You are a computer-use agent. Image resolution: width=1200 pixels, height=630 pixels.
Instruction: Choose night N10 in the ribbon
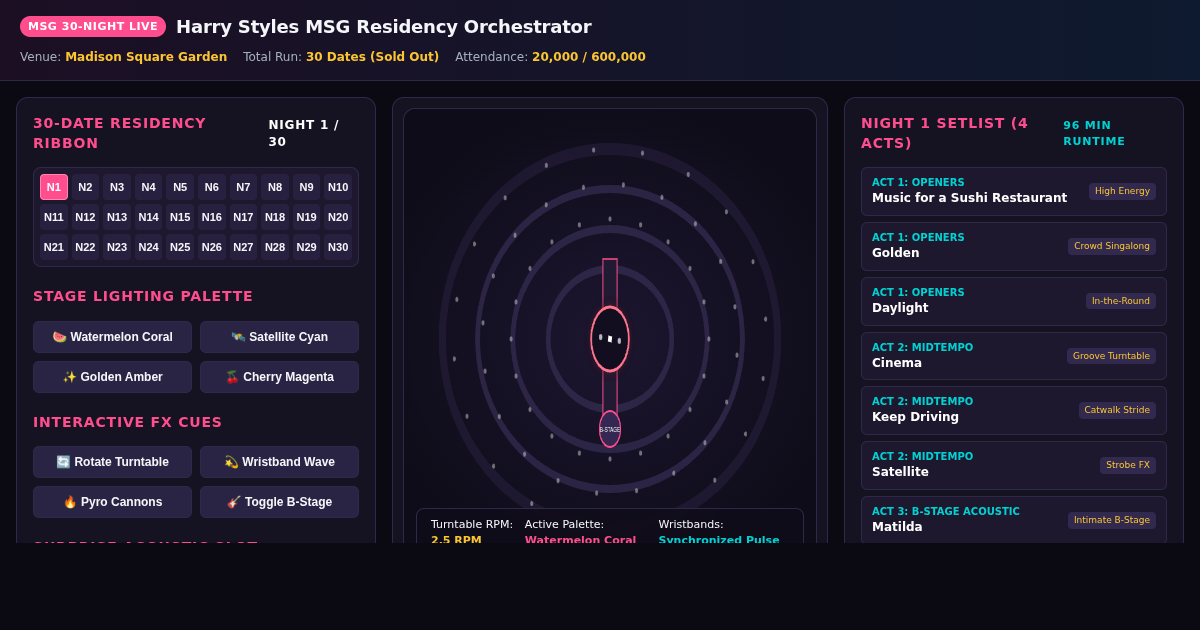click(x=338, y=187)
